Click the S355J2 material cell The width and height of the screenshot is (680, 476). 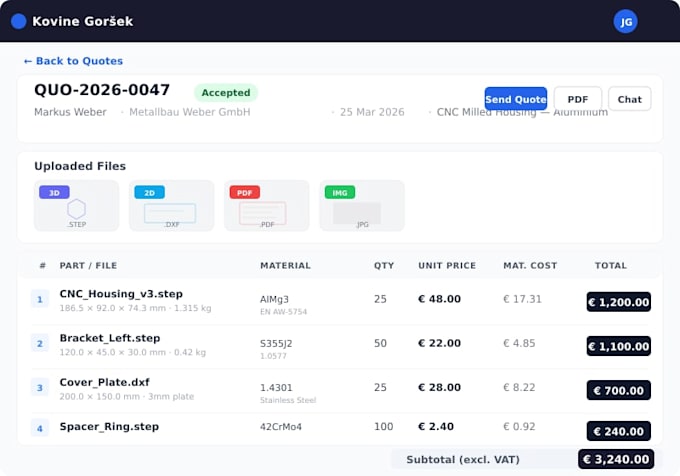[276, 343]
